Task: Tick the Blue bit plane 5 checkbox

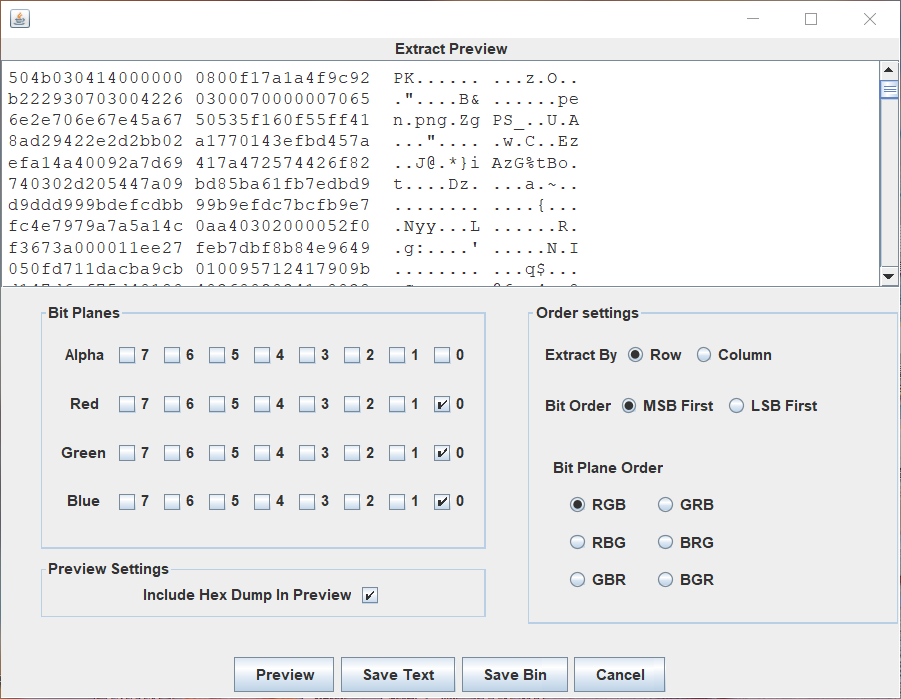Action: tap(217, 501)
